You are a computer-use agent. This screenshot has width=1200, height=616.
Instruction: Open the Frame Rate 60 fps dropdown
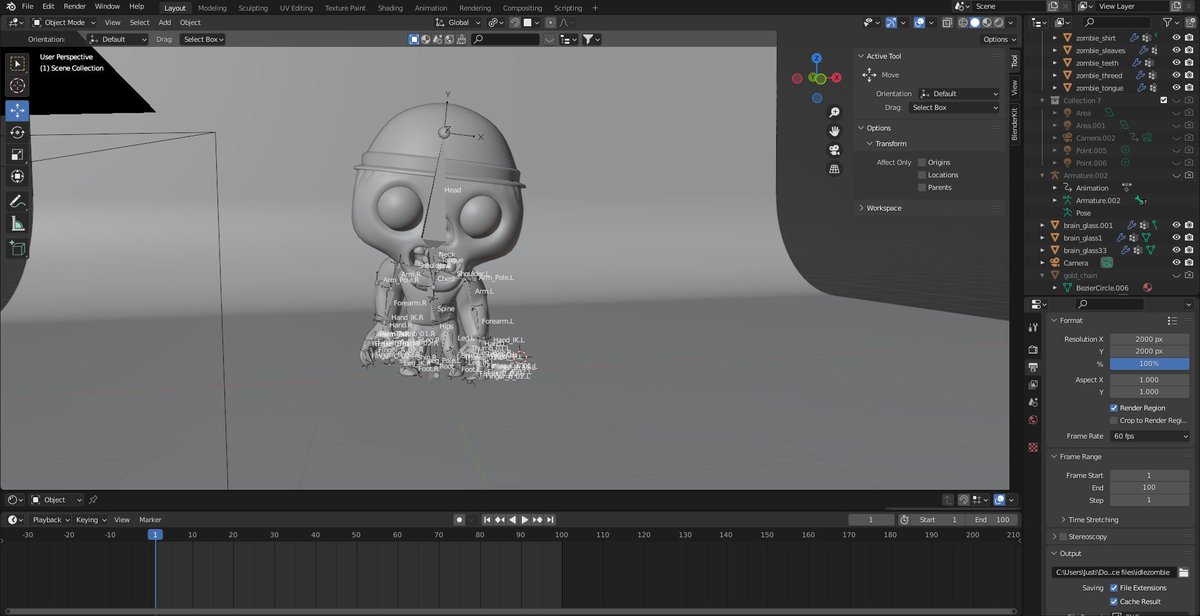pos(1150,436)
